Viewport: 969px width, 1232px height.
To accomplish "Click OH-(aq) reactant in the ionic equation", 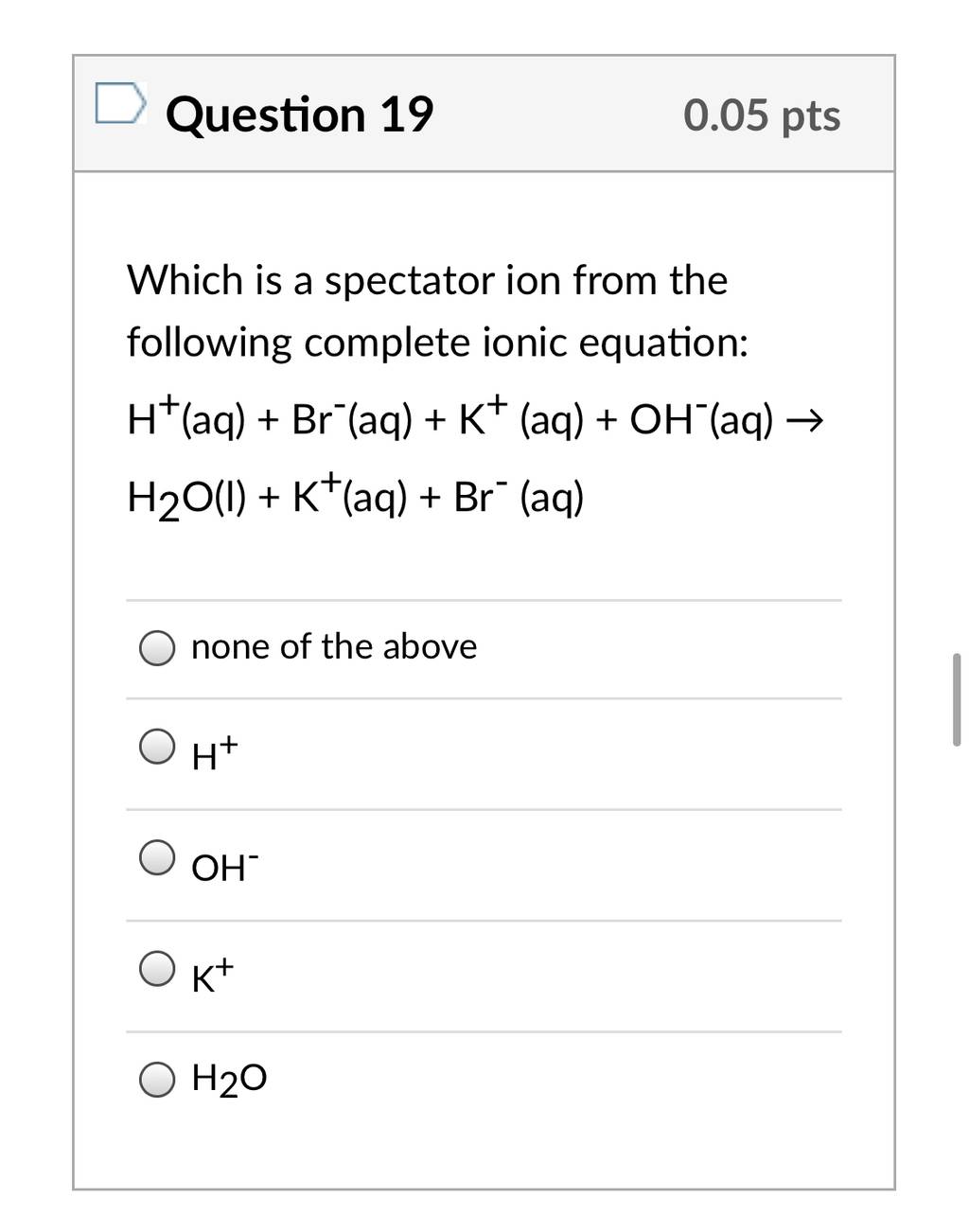I will (701, 419).
